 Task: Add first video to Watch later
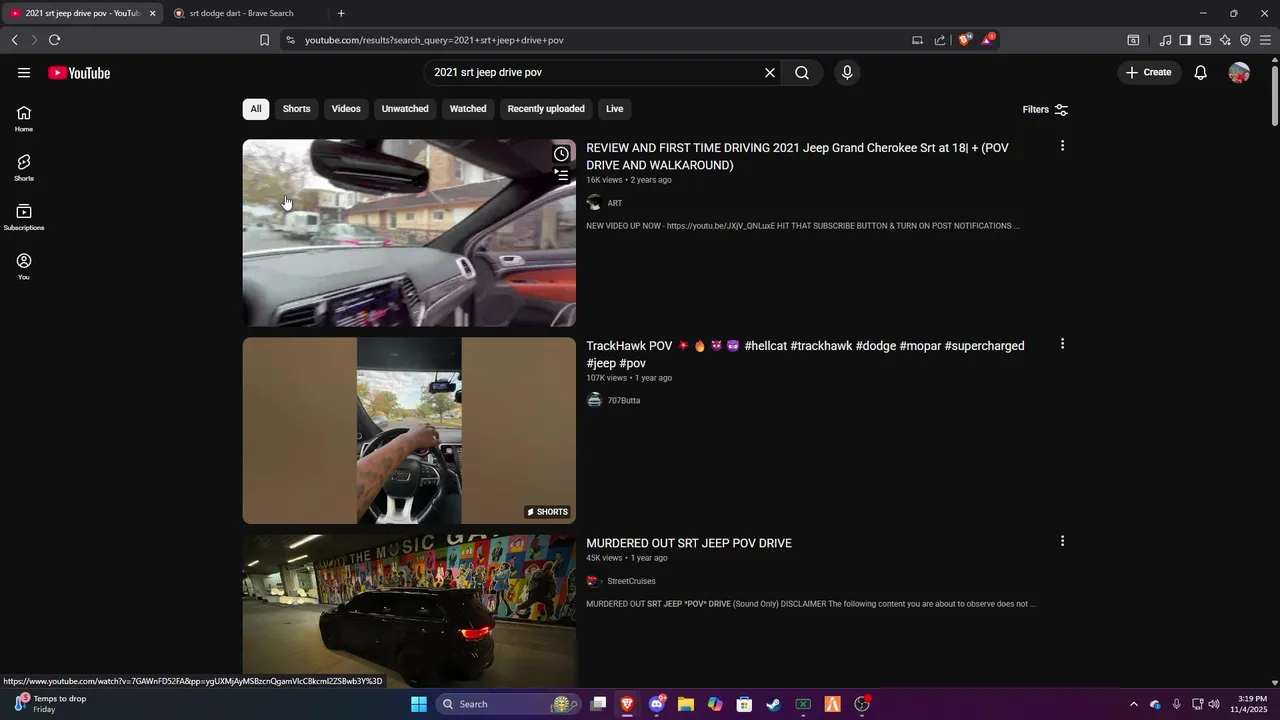[561, 154]
